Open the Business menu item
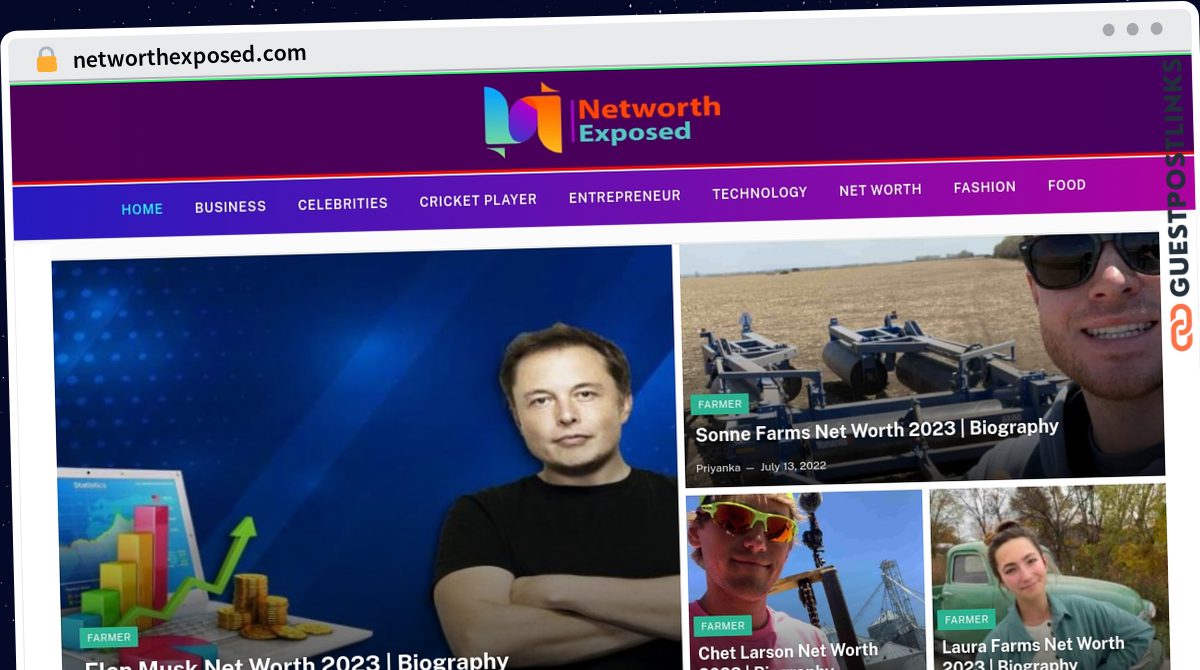Screen dimensions: 1200x670 click(x=230, y=206)
